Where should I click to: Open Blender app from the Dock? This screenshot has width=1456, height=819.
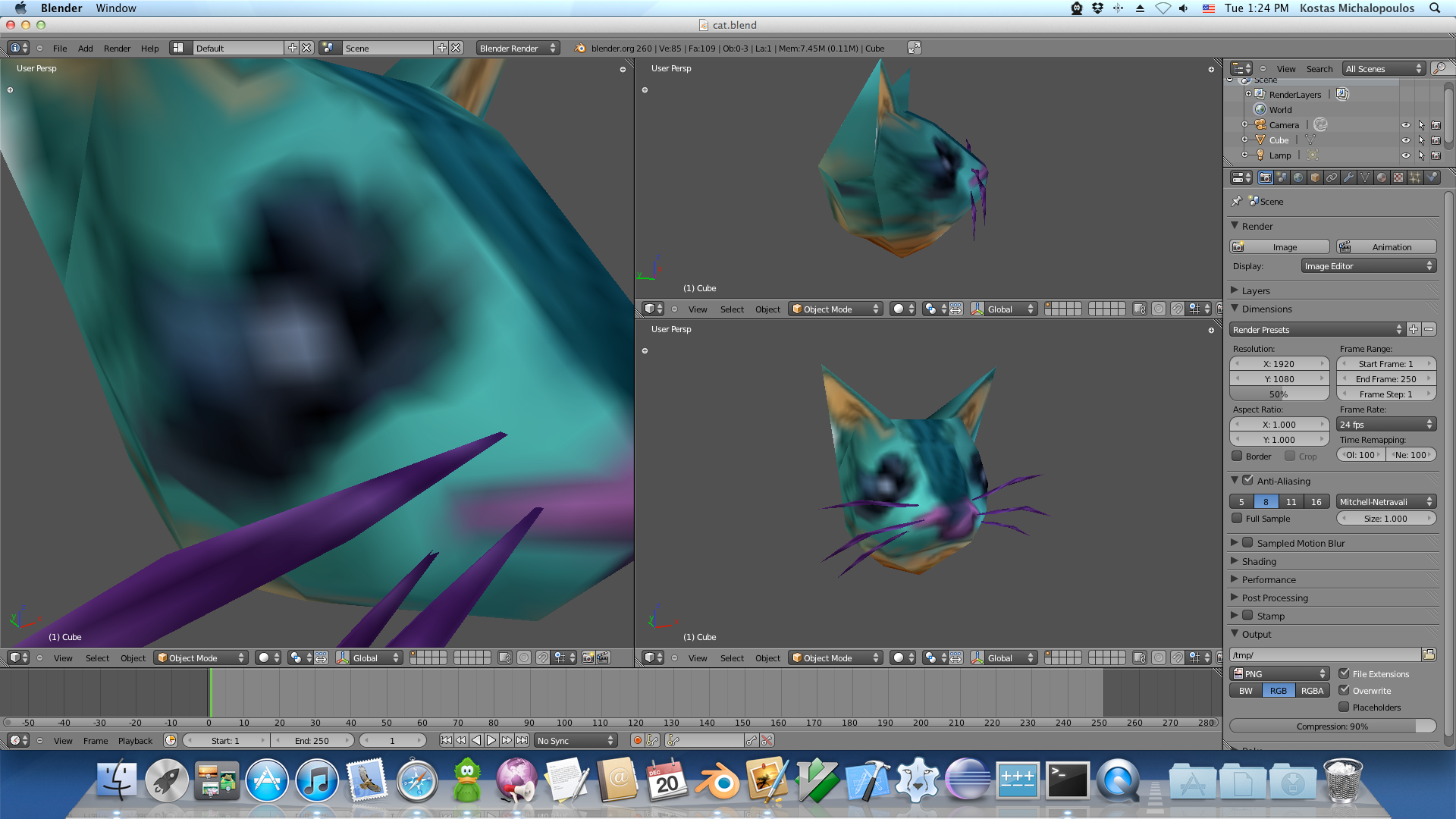pyautogui.click(x=717, y=781)
